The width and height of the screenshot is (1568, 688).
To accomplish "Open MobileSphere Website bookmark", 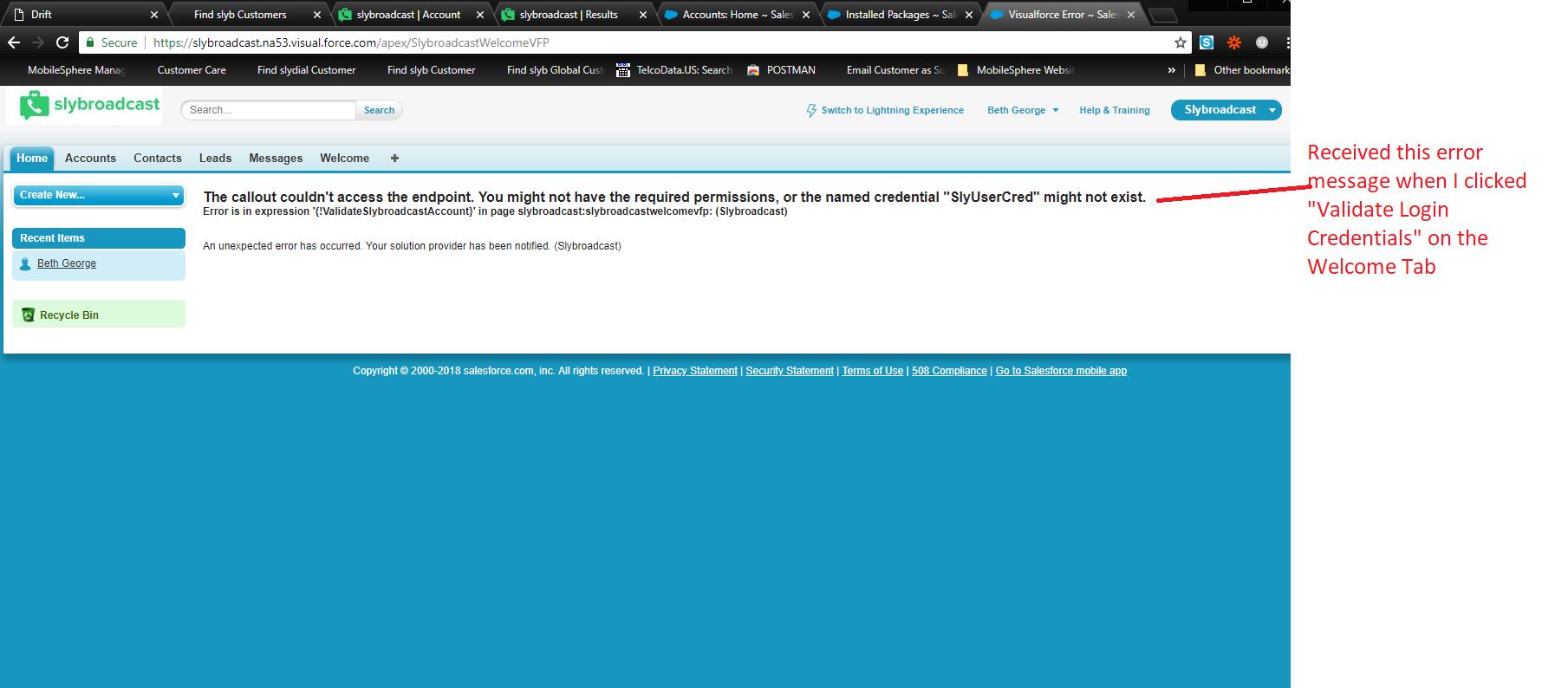I will pos(1015,70).
